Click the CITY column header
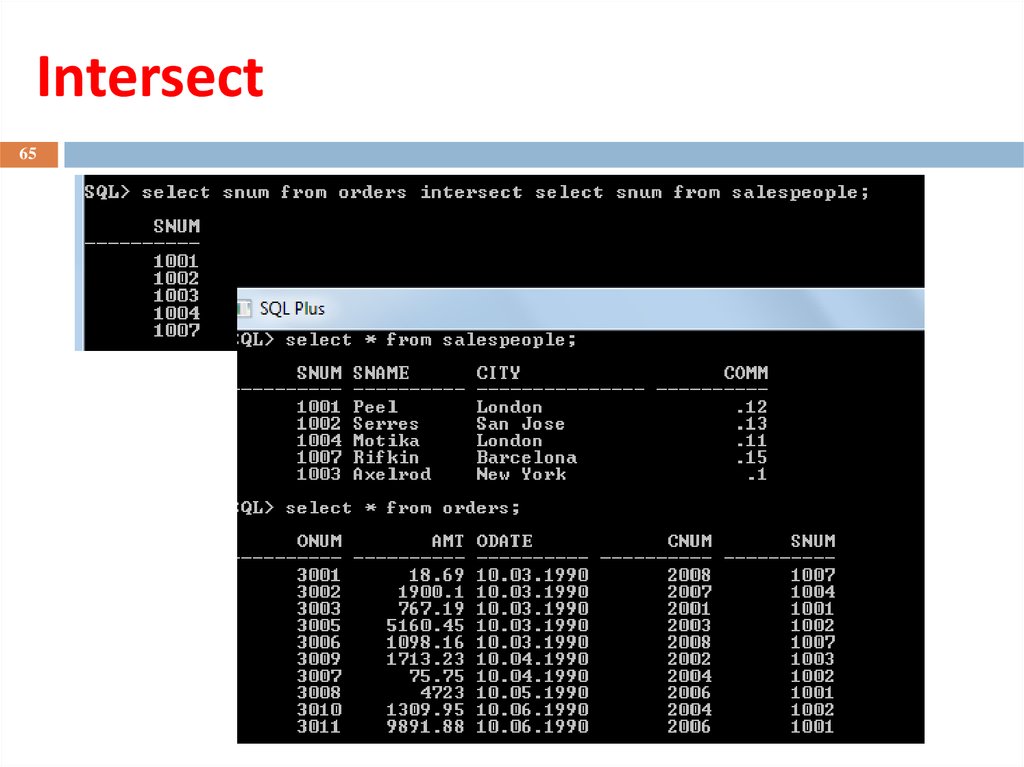 pyautogui.click(x=498, y=372)
